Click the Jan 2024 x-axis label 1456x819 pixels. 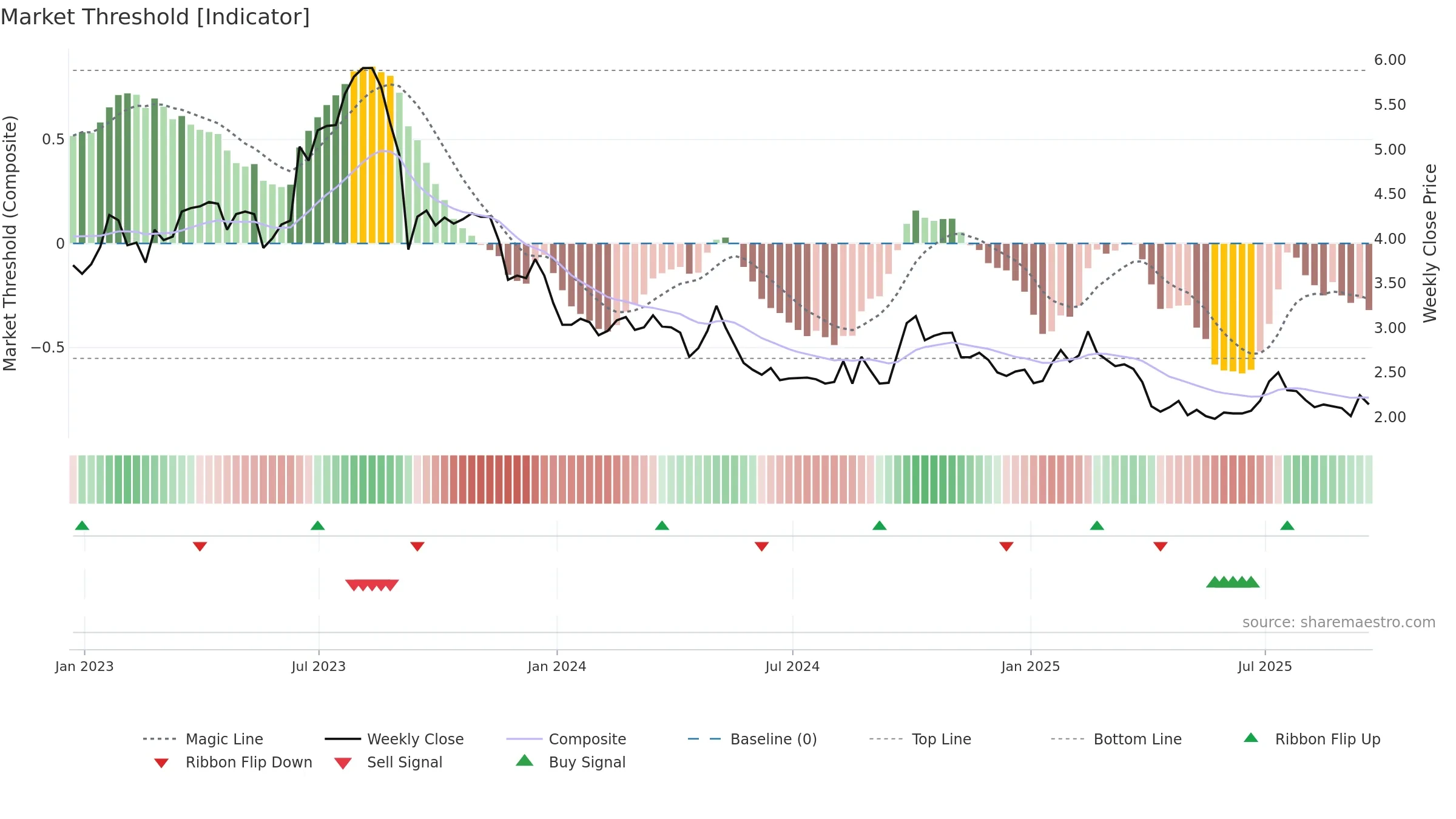pos(557,666)
